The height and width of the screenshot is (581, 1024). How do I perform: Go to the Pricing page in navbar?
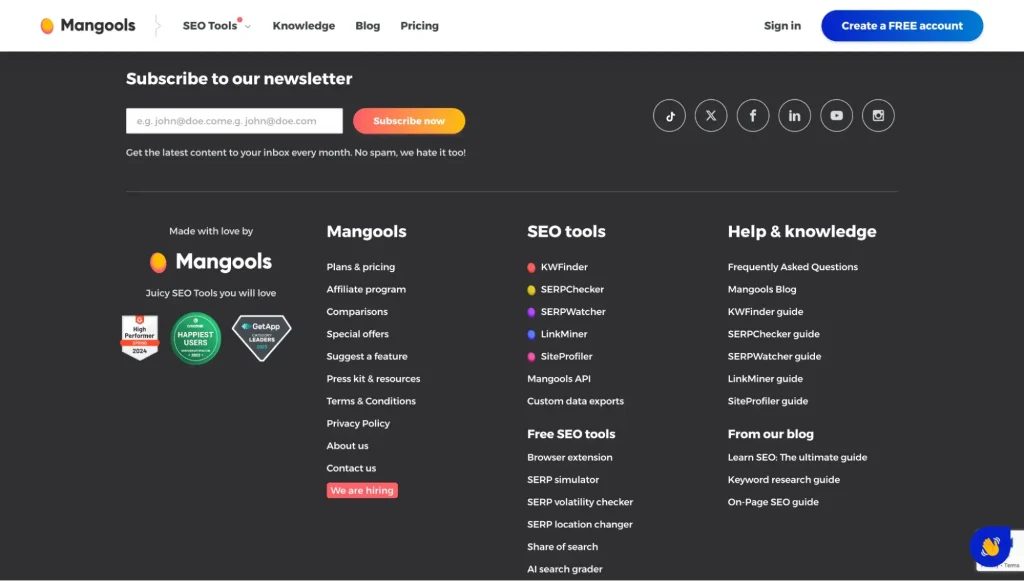pos(419,26)
